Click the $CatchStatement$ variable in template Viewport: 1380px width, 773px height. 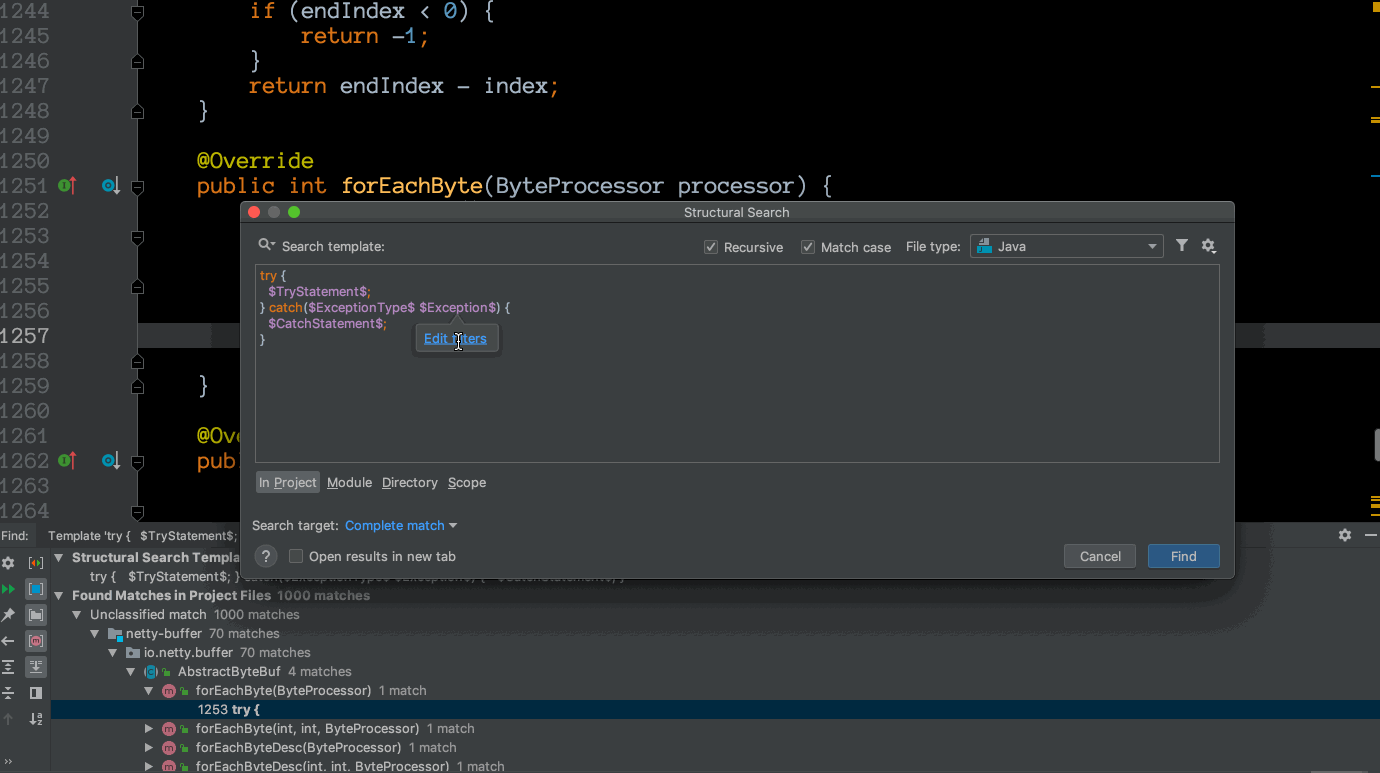coord(324,323)
